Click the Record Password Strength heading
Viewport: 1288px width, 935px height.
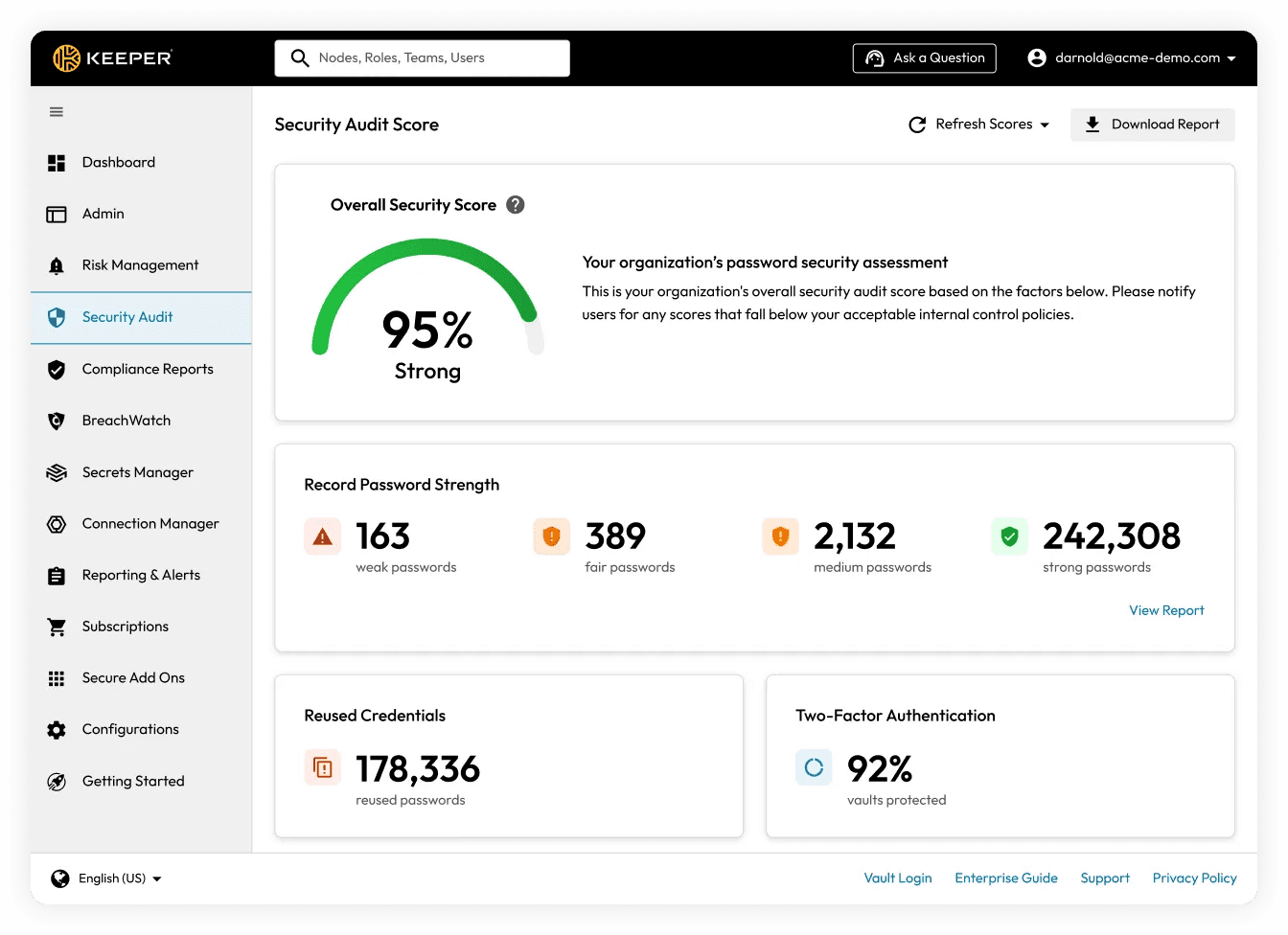coord(402,485)
